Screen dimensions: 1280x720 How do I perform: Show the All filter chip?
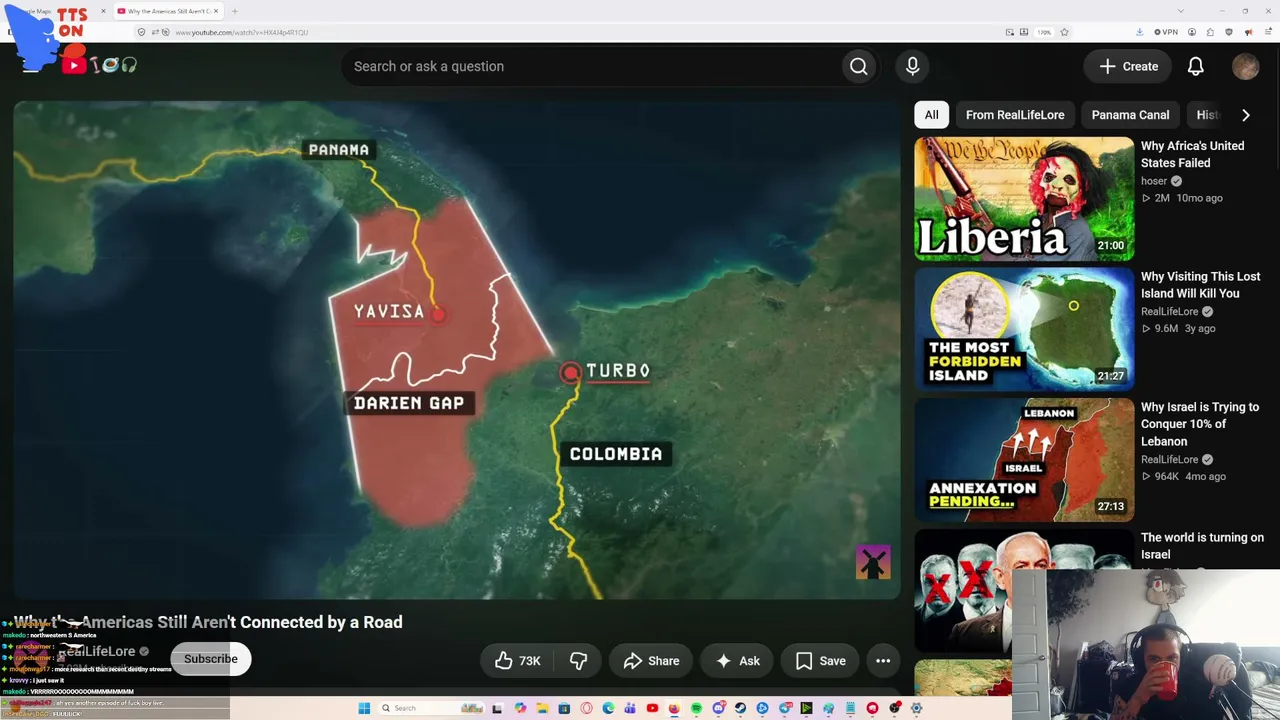931,115
